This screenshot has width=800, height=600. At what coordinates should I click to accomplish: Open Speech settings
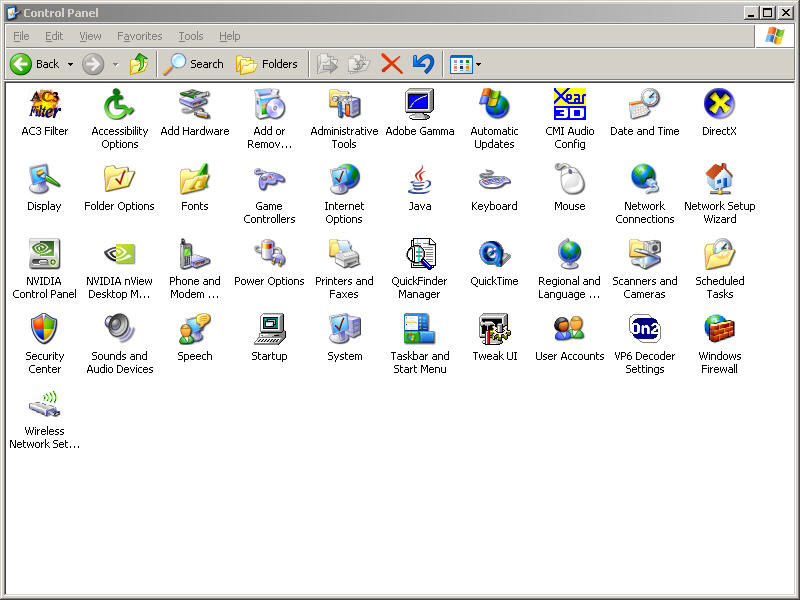194,337
